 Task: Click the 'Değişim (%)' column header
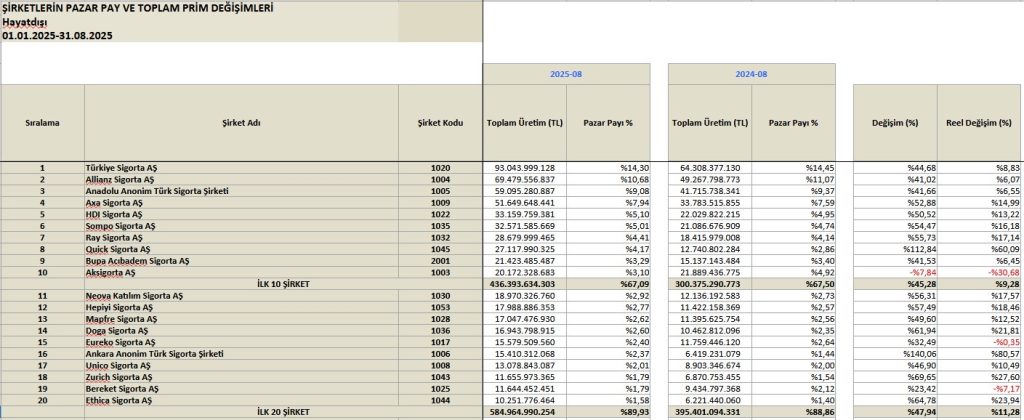coord(895,123)
